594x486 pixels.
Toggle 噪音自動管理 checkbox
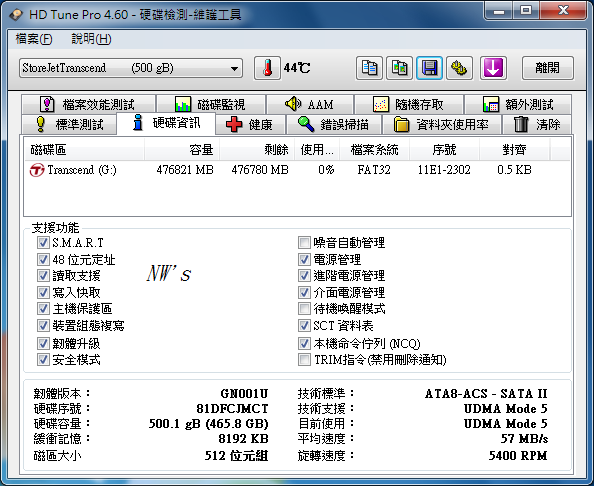(304, 242)
